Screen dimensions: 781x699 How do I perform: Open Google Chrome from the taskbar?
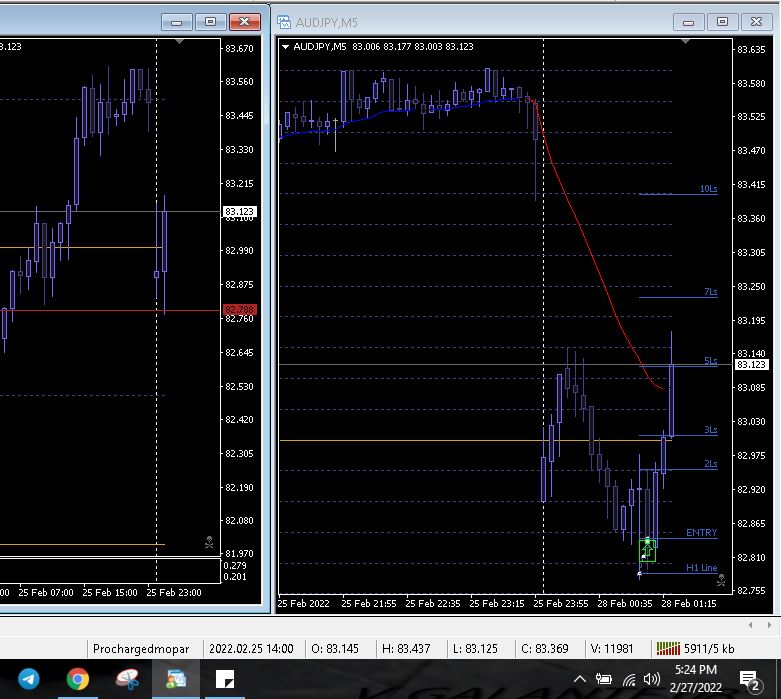78,679
